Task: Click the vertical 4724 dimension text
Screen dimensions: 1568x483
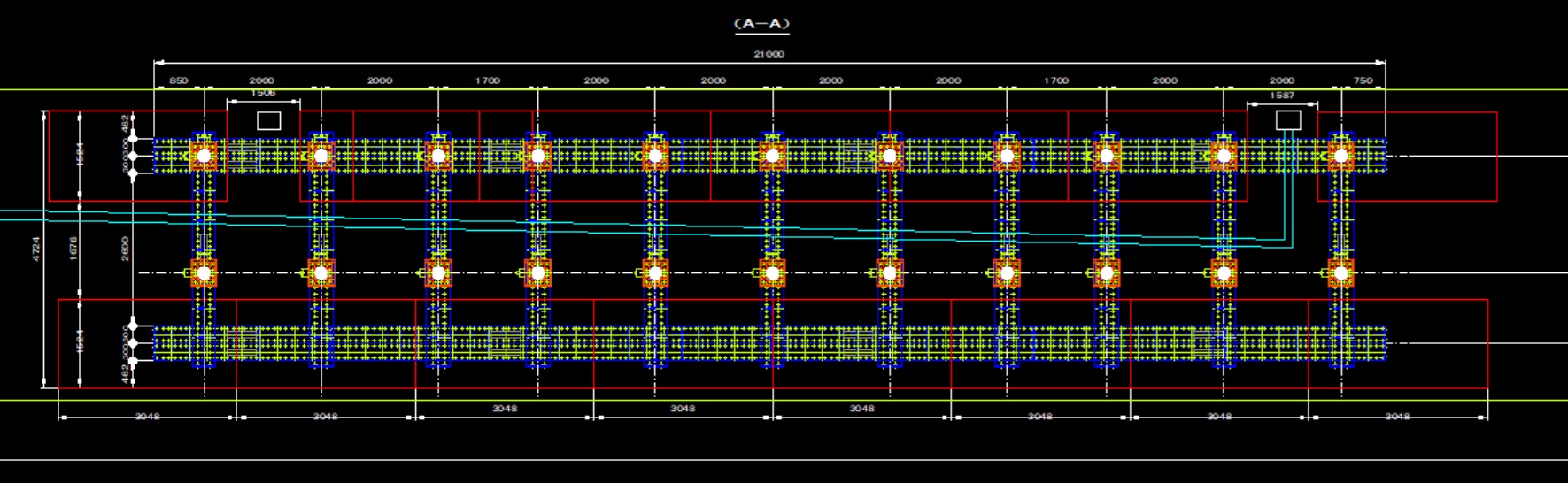Action: [x=36, y=249]
